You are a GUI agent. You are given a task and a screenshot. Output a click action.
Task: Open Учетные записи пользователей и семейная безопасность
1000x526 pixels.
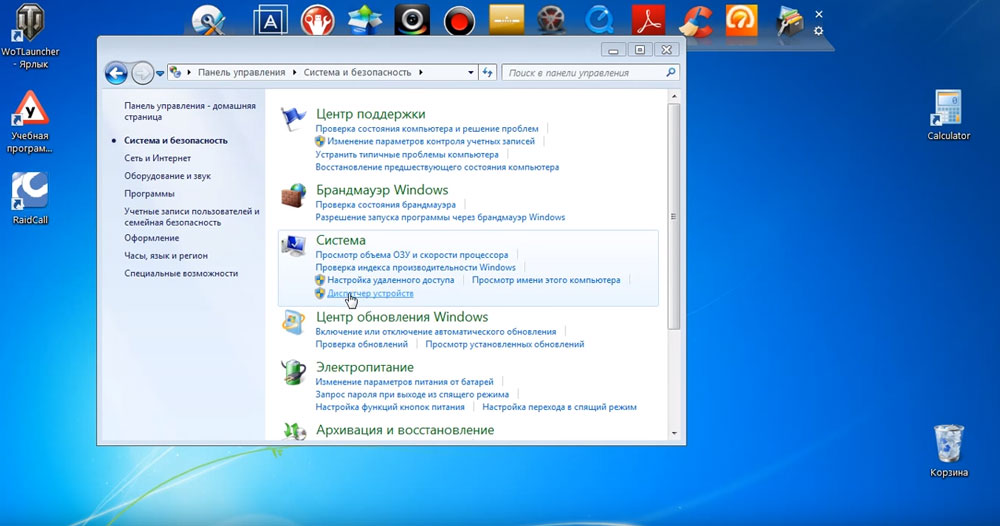pyautogui.click(x=191, y=217)
